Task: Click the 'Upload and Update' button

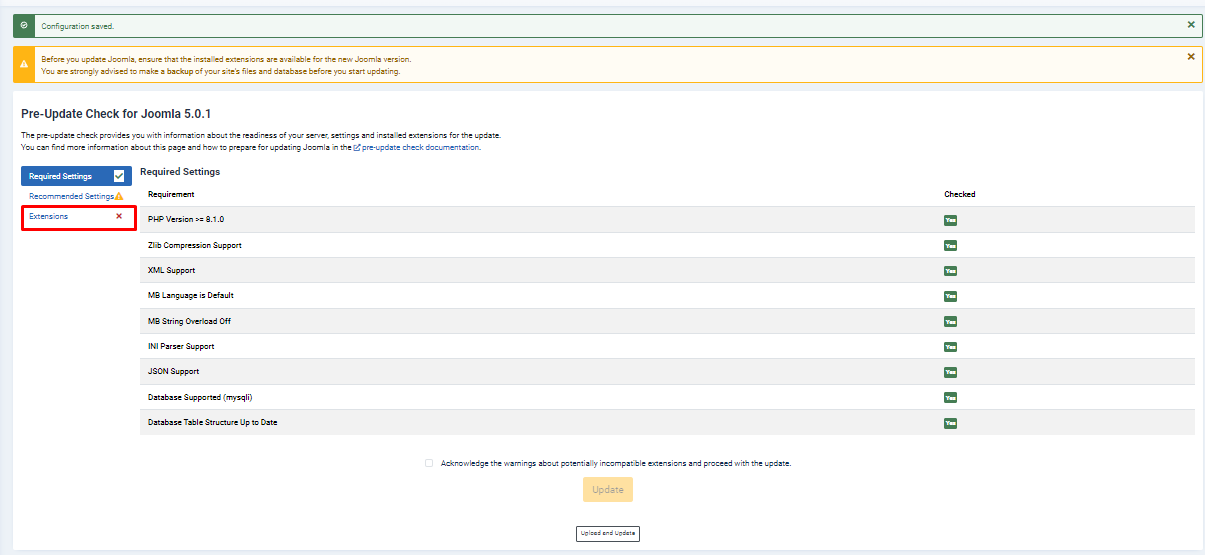Action: (608, 533)
